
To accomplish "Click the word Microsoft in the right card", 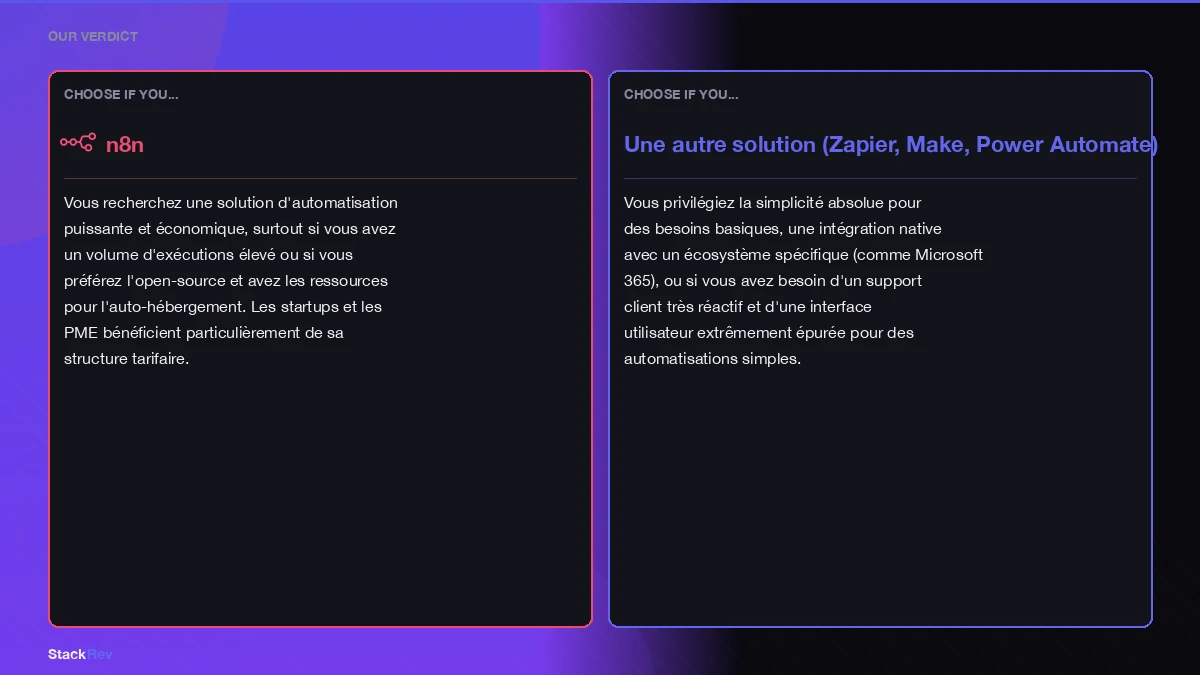I will coord(948,255).
